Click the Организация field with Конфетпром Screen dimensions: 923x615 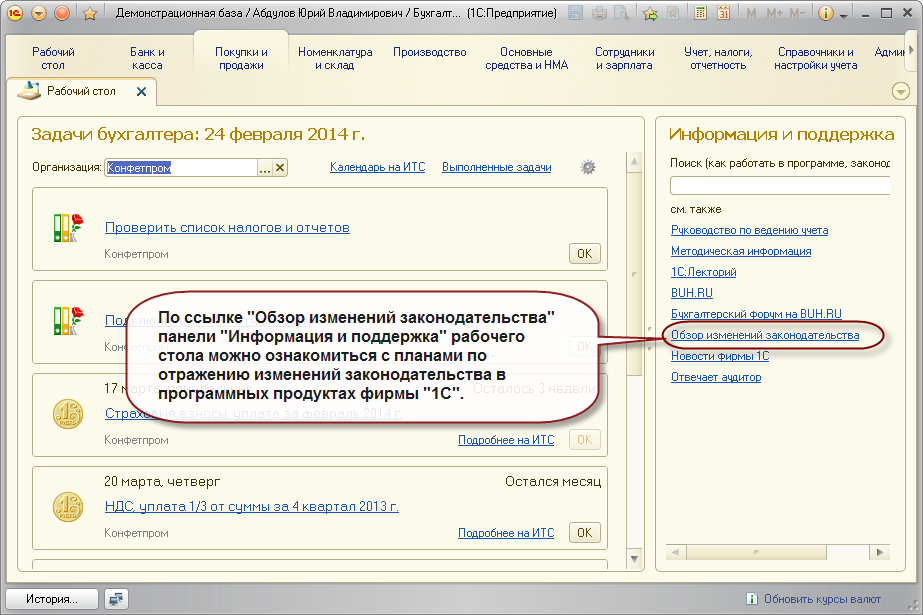pyautogui.click(x=181, y=168)
